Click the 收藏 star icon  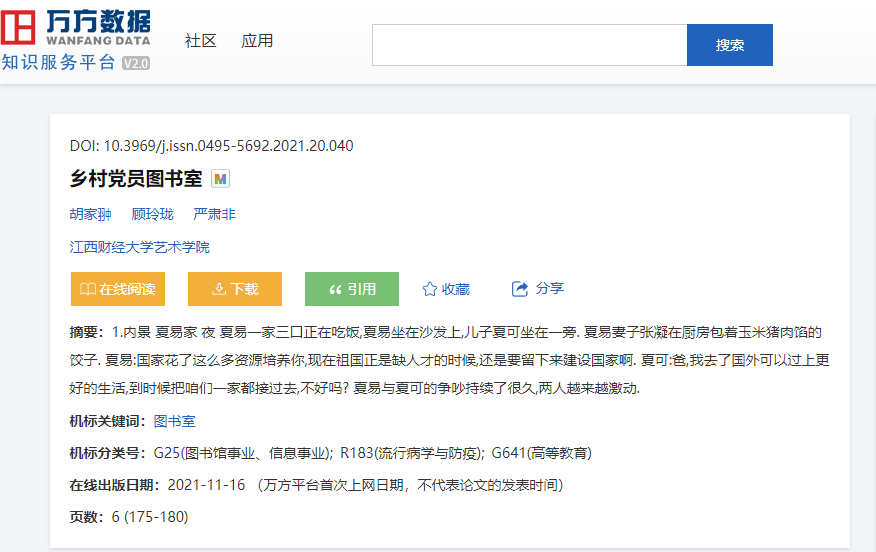(430, 289)
